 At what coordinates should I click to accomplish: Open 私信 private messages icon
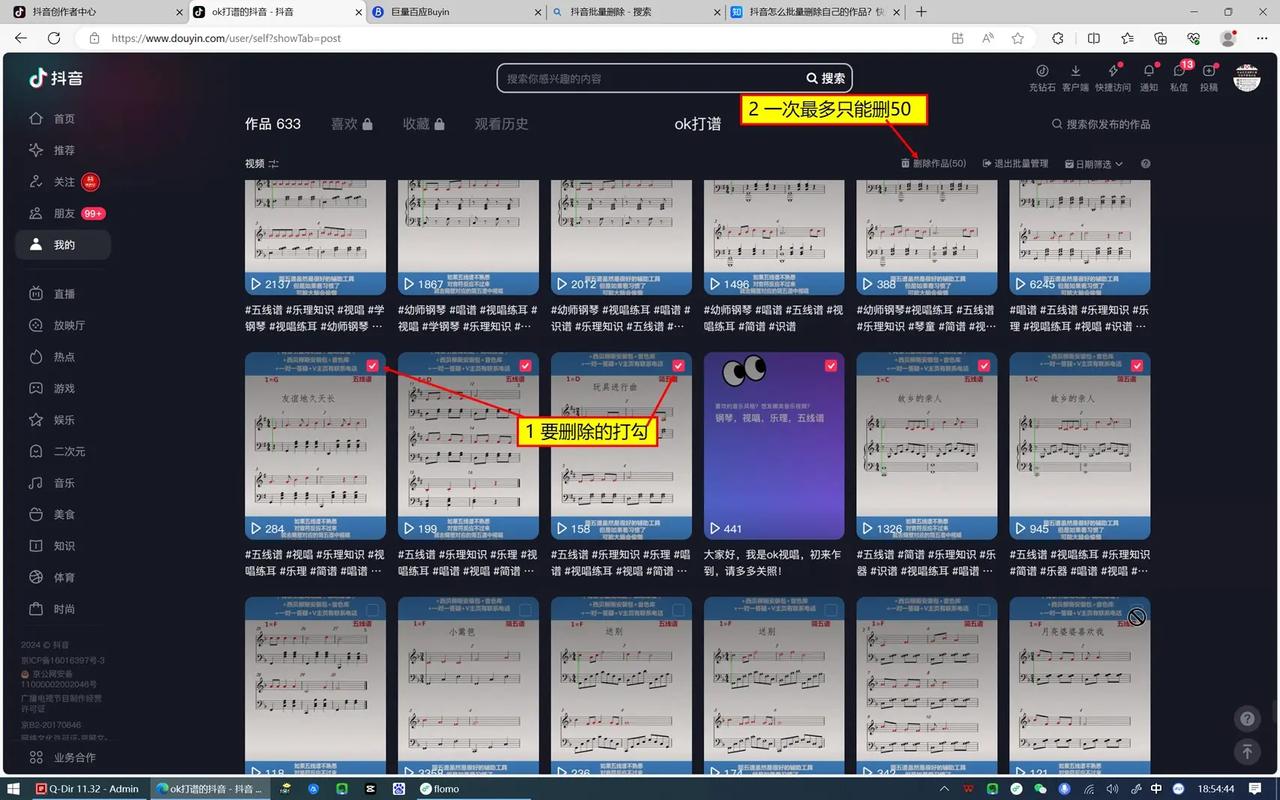tap(1179, 70)
